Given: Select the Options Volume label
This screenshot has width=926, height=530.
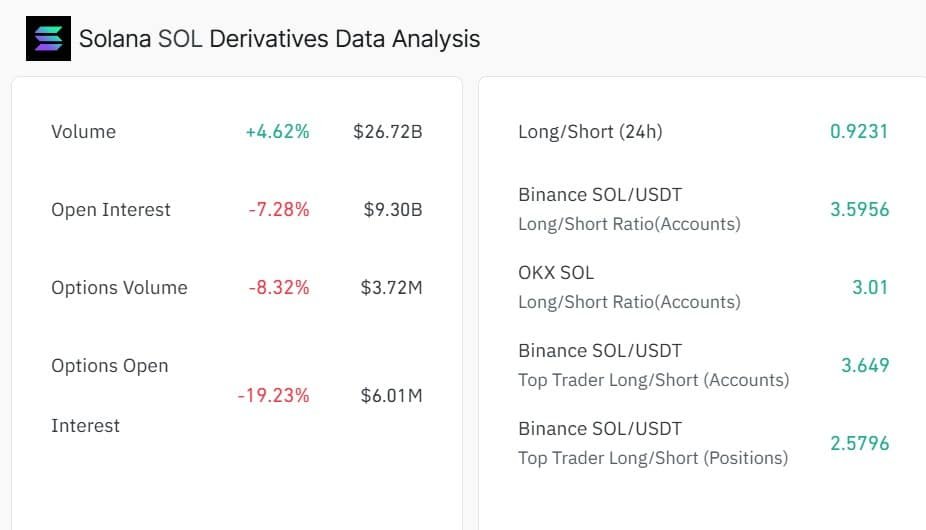Looking at the screenshot, I should [119, 288].
